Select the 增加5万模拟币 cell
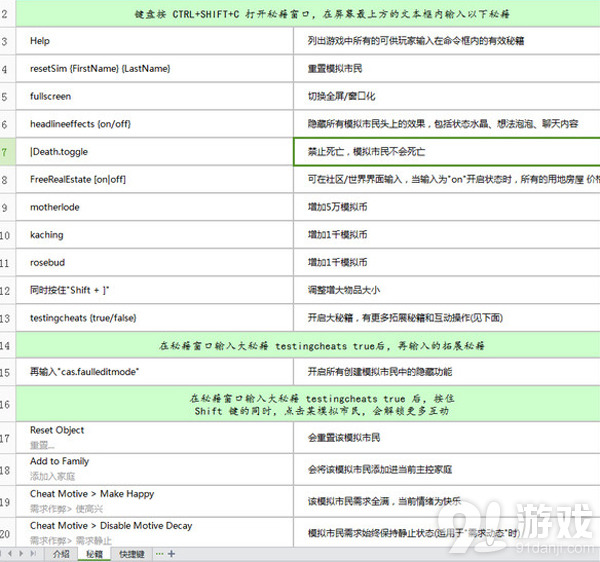The width and height of the screenshot is (600, 562). (447, 207)
